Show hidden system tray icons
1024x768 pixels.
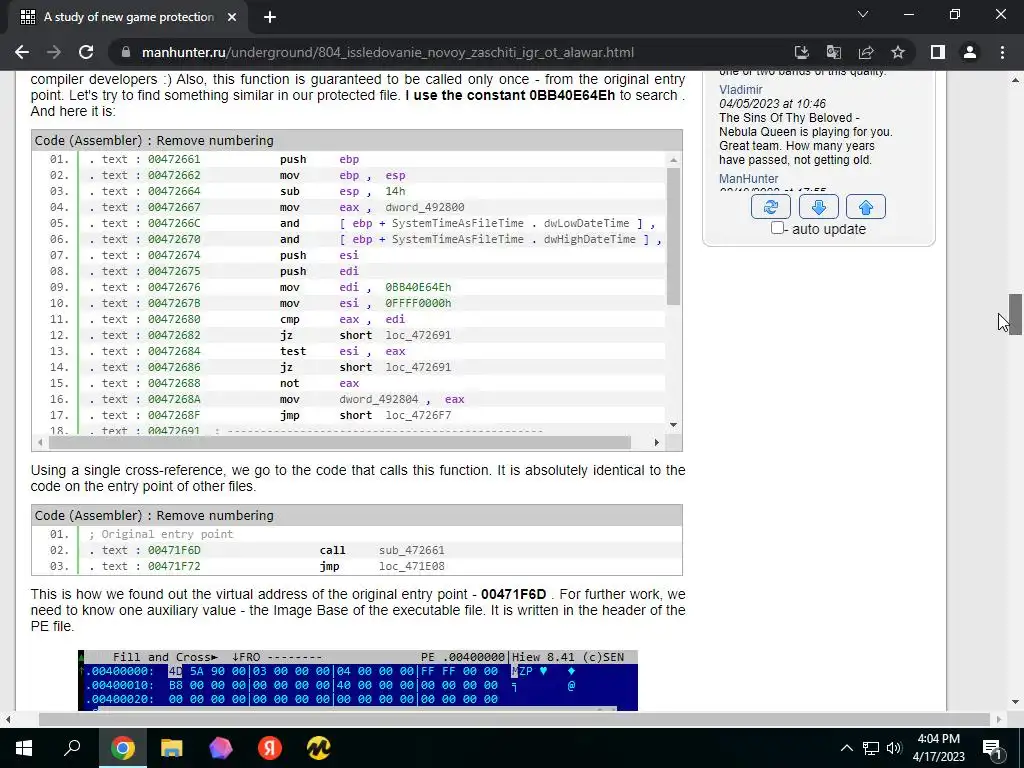click(x=846, y=748)
